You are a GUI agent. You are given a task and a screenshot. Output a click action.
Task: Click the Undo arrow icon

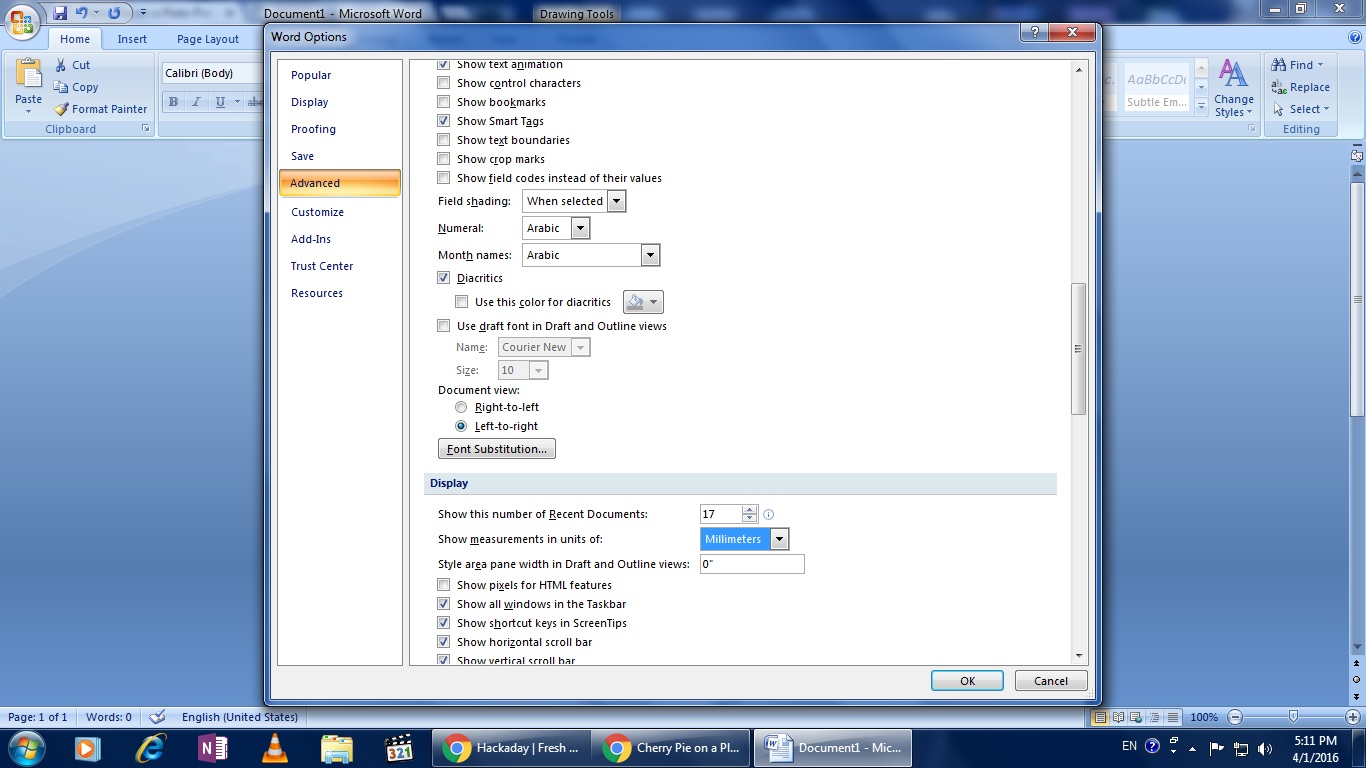[82, 13]
